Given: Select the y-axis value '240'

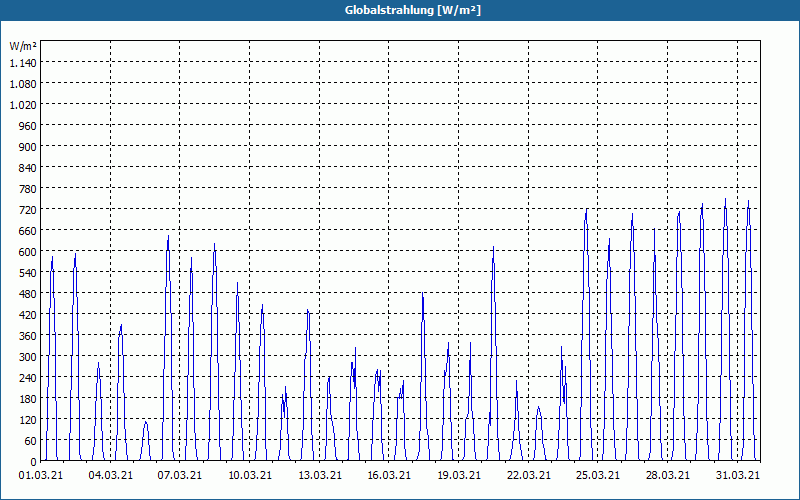Looking at the screenshot, I should pos(29,378).
